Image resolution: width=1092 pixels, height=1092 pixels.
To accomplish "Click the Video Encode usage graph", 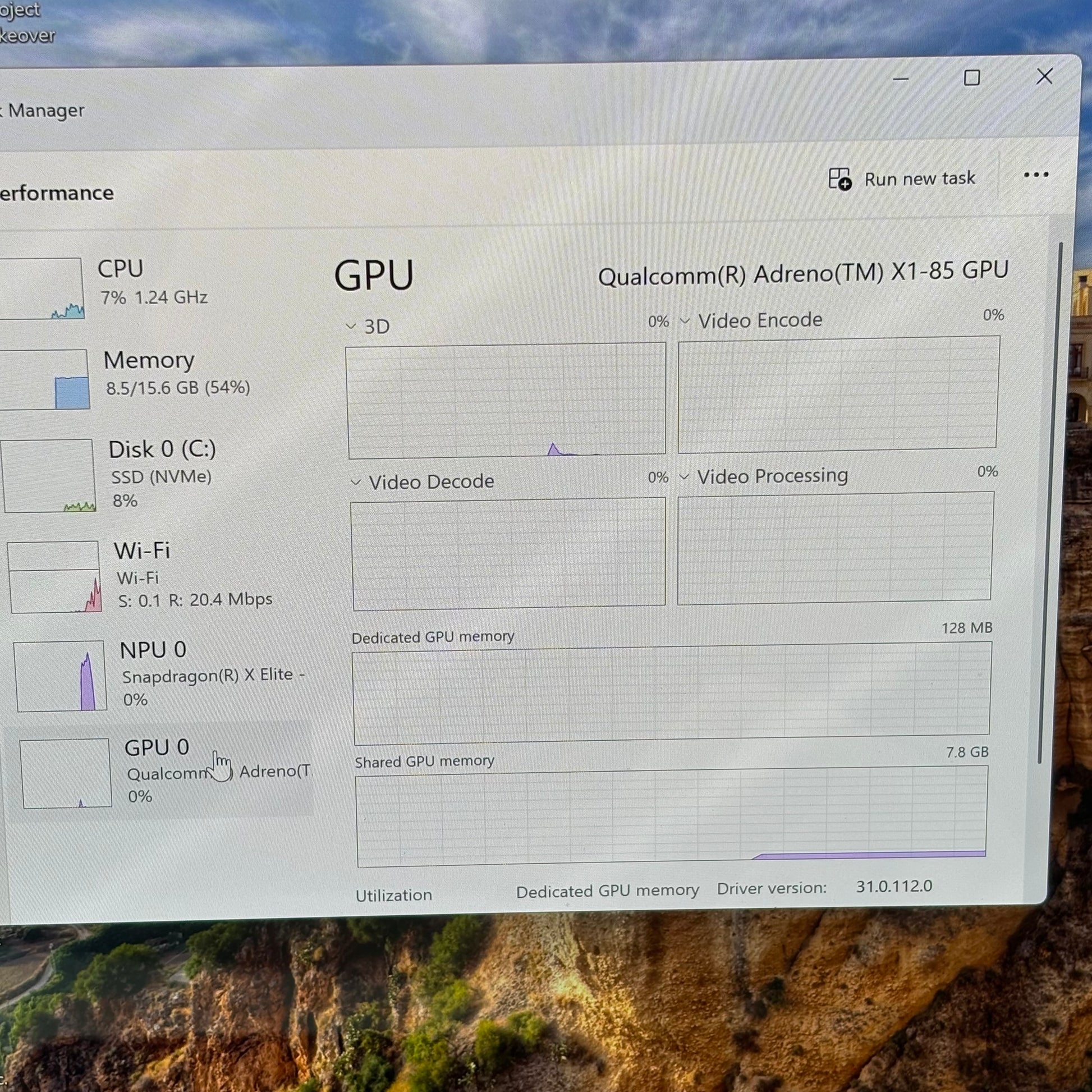I will pyautogui.click(x=838, y=394).
